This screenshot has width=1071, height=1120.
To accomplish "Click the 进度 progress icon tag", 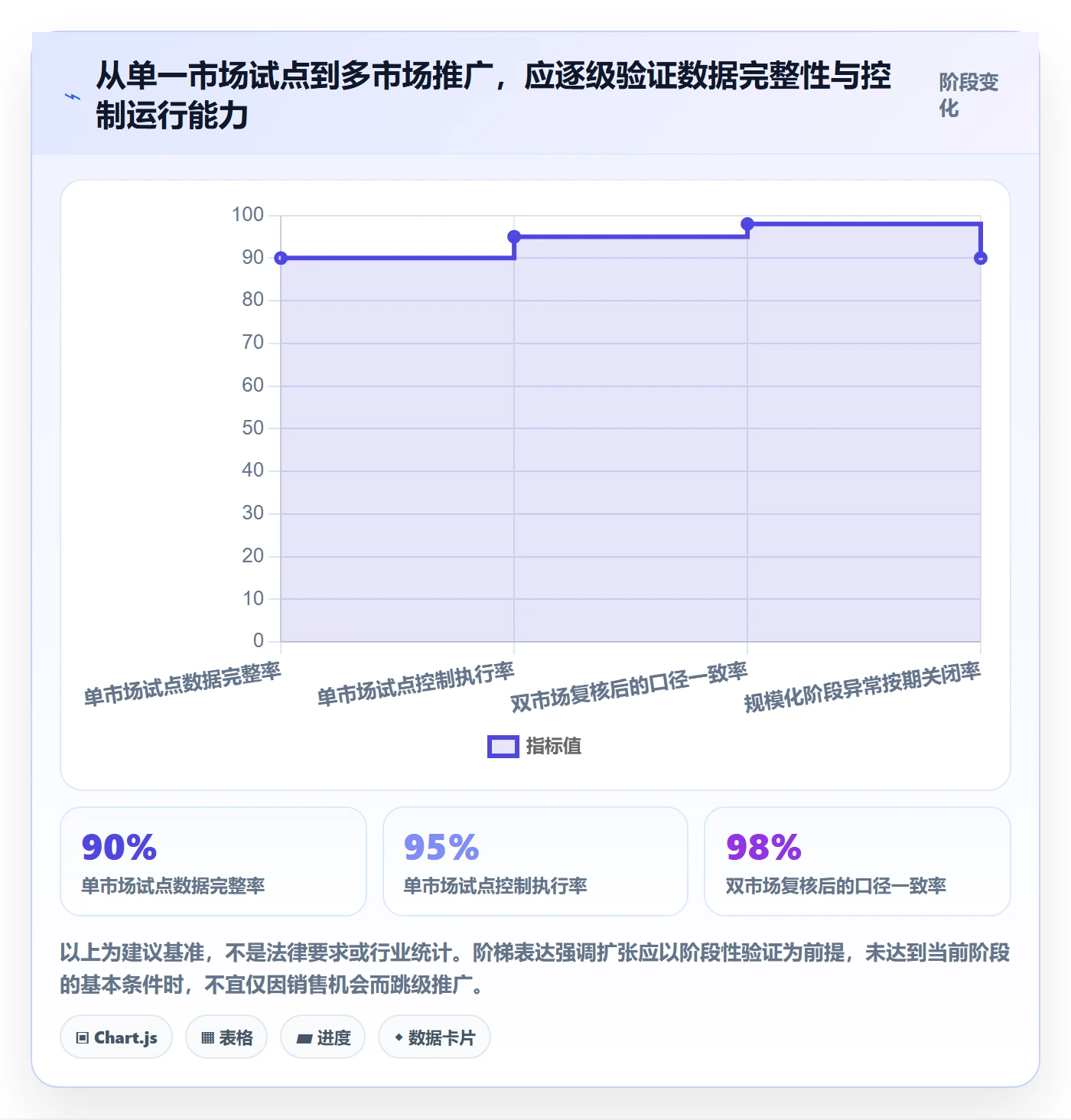I will (x=323, y=1037).
